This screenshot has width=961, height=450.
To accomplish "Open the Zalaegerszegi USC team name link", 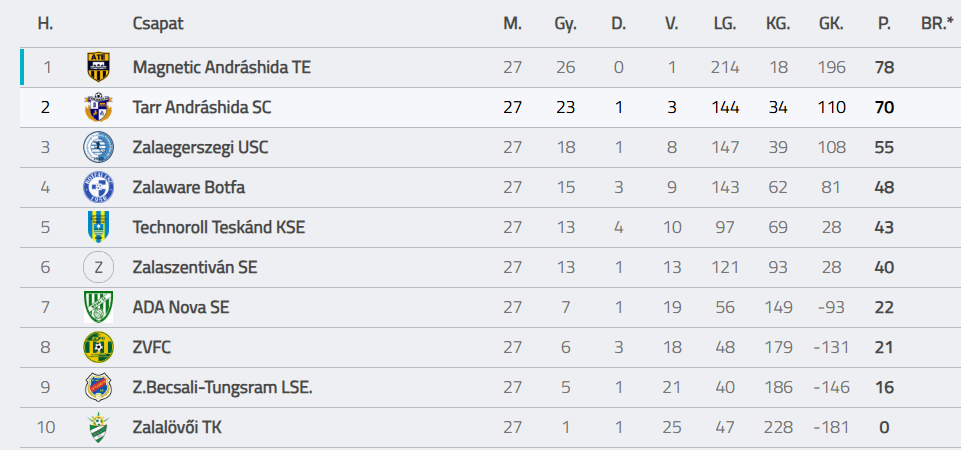I will tap(200, 147).
